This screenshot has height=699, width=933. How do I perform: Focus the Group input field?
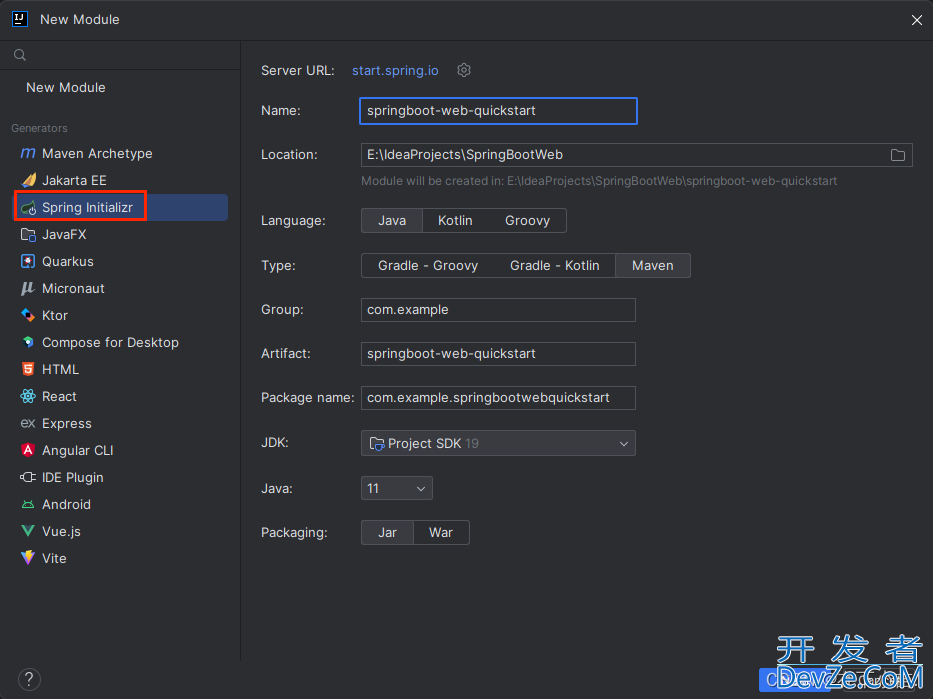coord(498,310)
